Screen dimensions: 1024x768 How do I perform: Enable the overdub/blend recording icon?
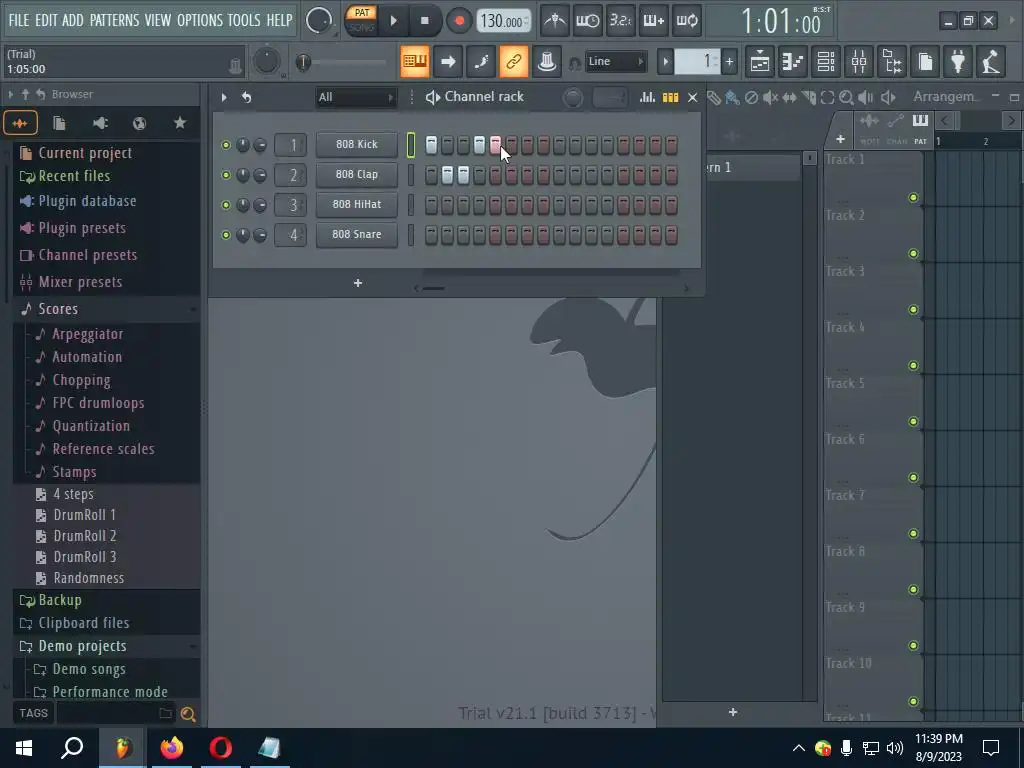[653, 21]
